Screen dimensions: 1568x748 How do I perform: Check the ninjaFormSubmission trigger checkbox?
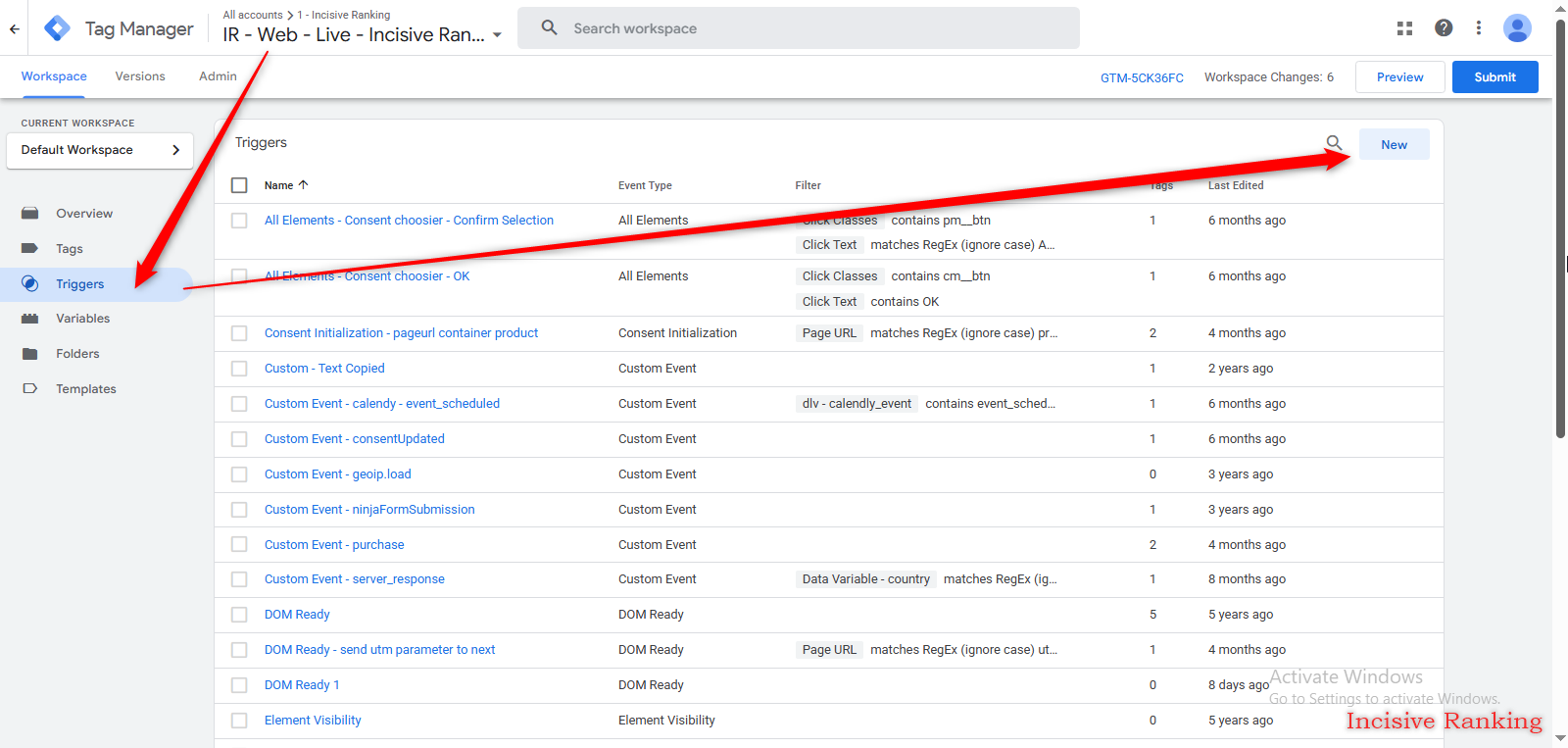239,510
